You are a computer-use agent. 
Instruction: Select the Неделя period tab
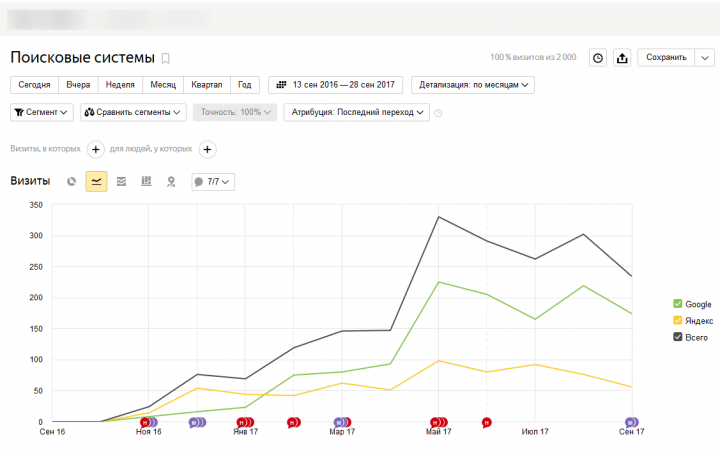click(x=120, y=85)
